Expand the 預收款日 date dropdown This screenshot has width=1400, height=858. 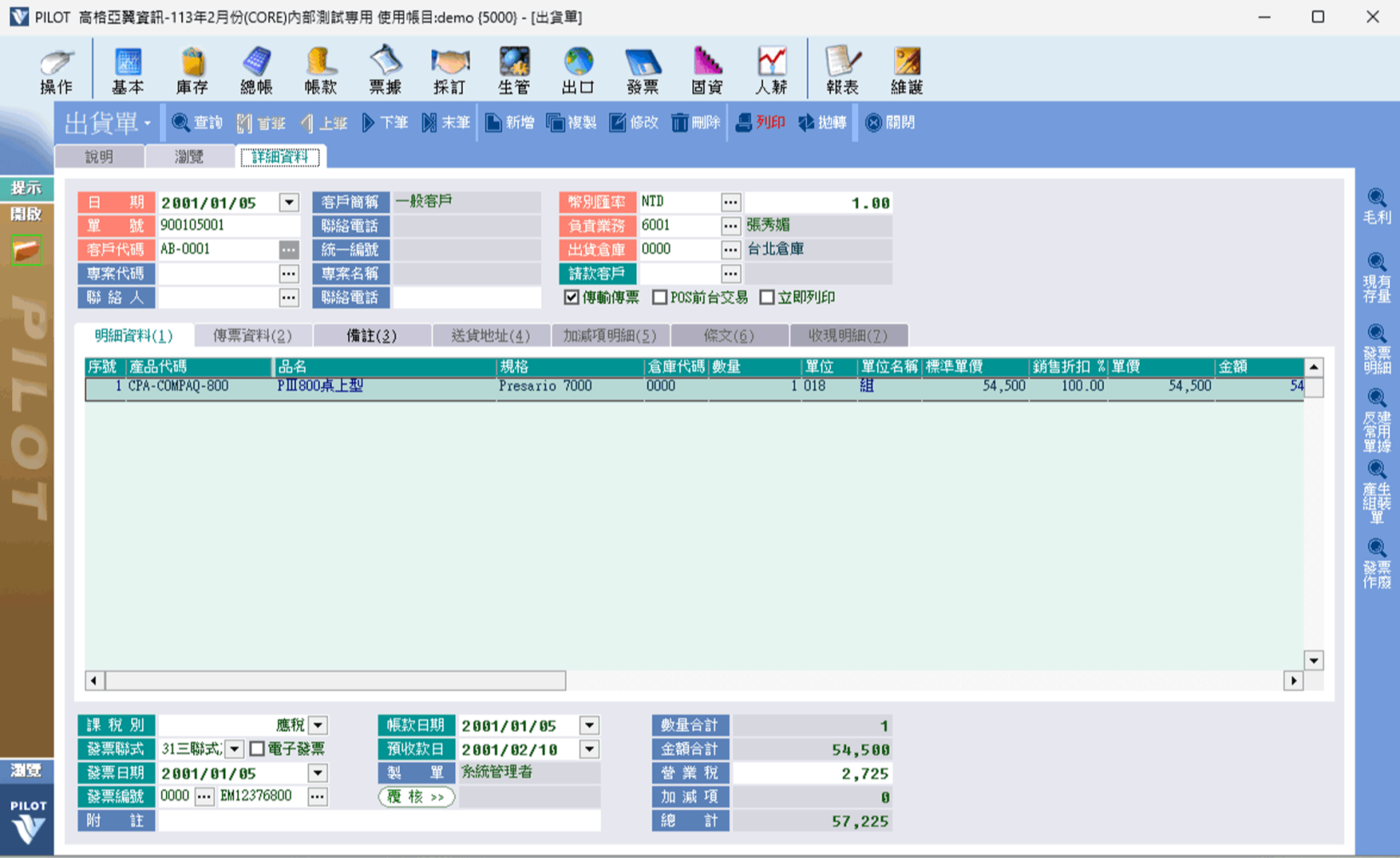tap(589, 749)
